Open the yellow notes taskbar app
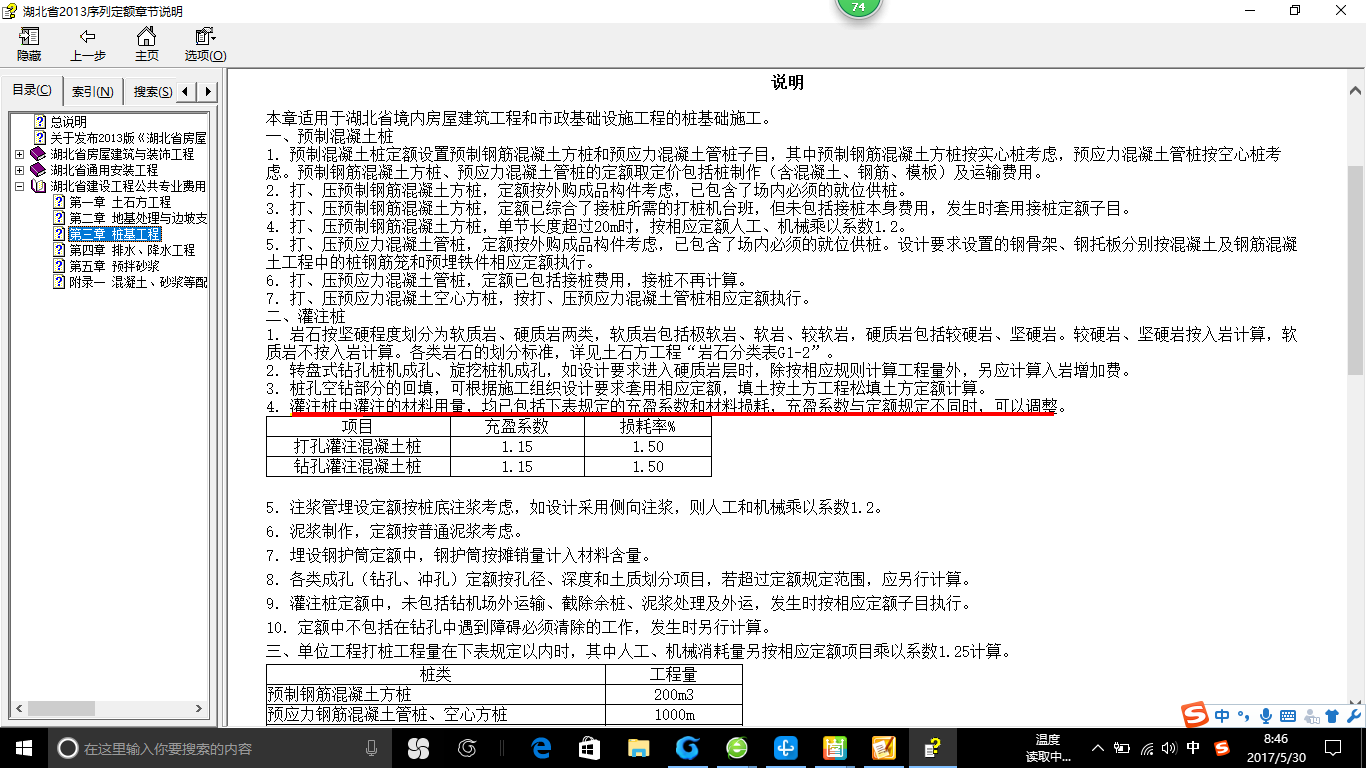Screen dimensions: 1366x768 click(834, 747)
